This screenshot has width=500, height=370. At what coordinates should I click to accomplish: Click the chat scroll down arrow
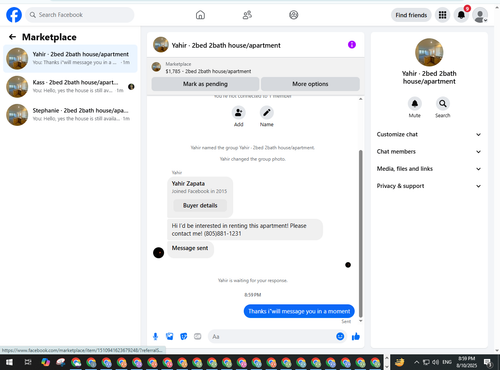(x=360, y=321)
